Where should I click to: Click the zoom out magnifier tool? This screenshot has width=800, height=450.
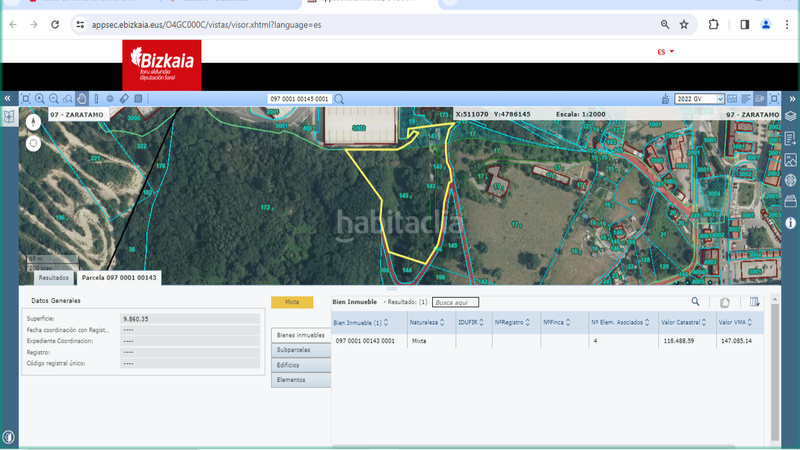pyautogui.click(x=54, y=99)
